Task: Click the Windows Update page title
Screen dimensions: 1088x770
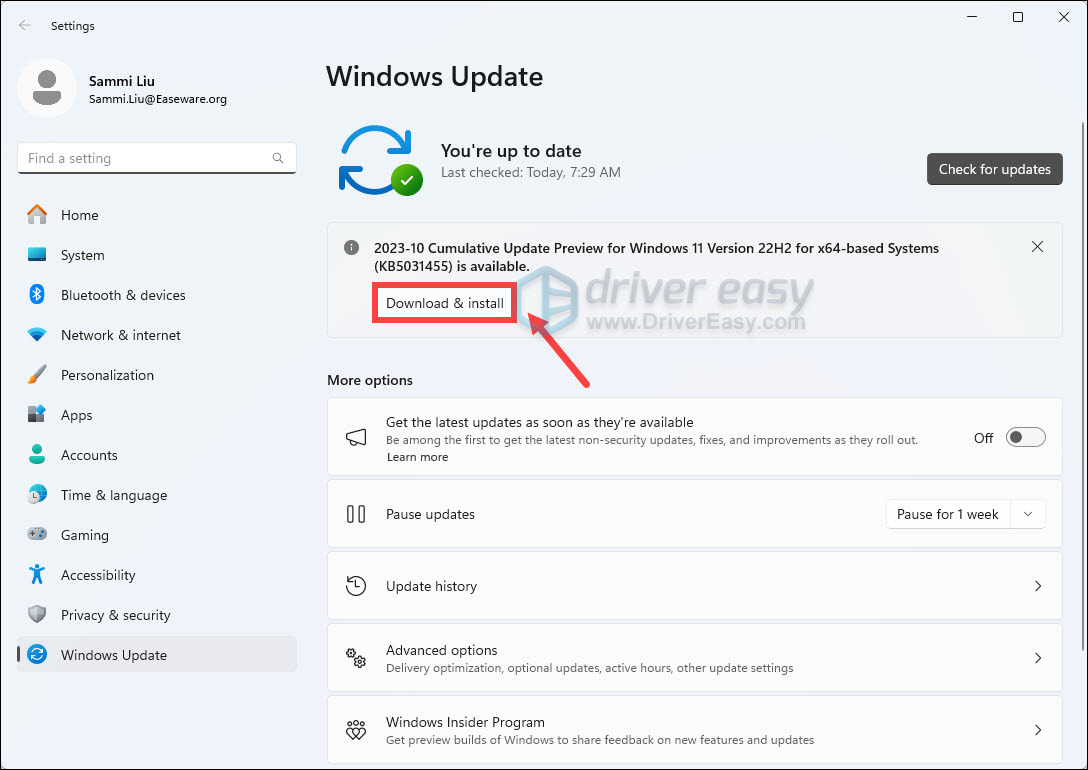Action: click(434, 76)
